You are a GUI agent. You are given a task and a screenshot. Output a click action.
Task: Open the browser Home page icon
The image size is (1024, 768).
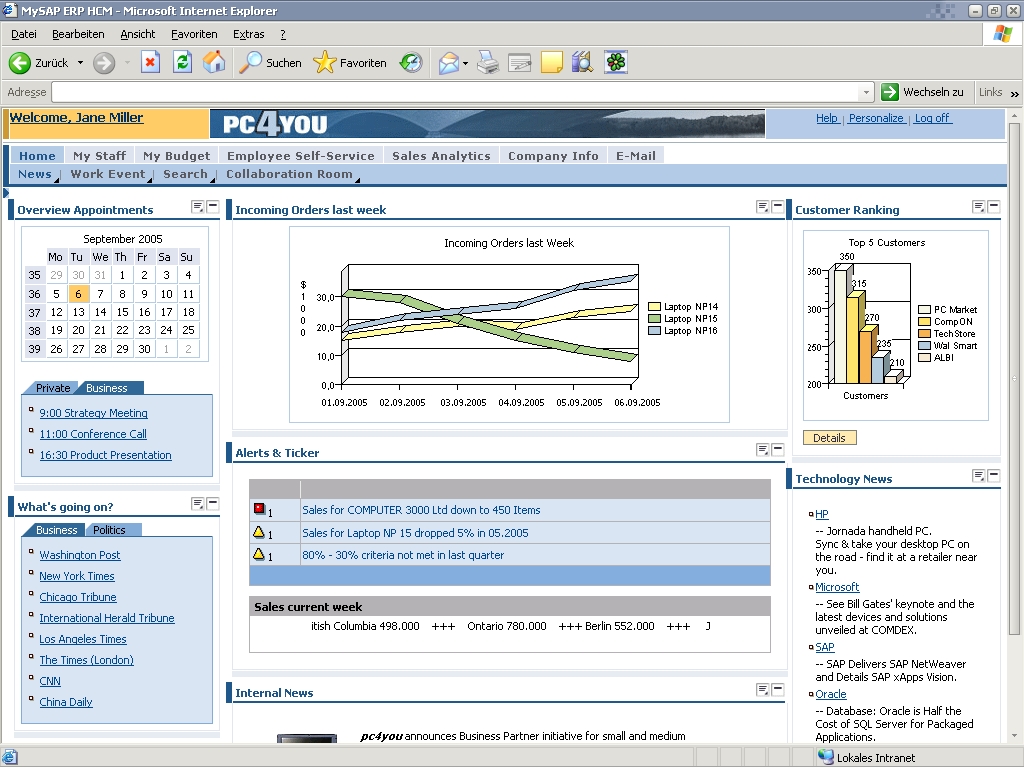[214, 63]
